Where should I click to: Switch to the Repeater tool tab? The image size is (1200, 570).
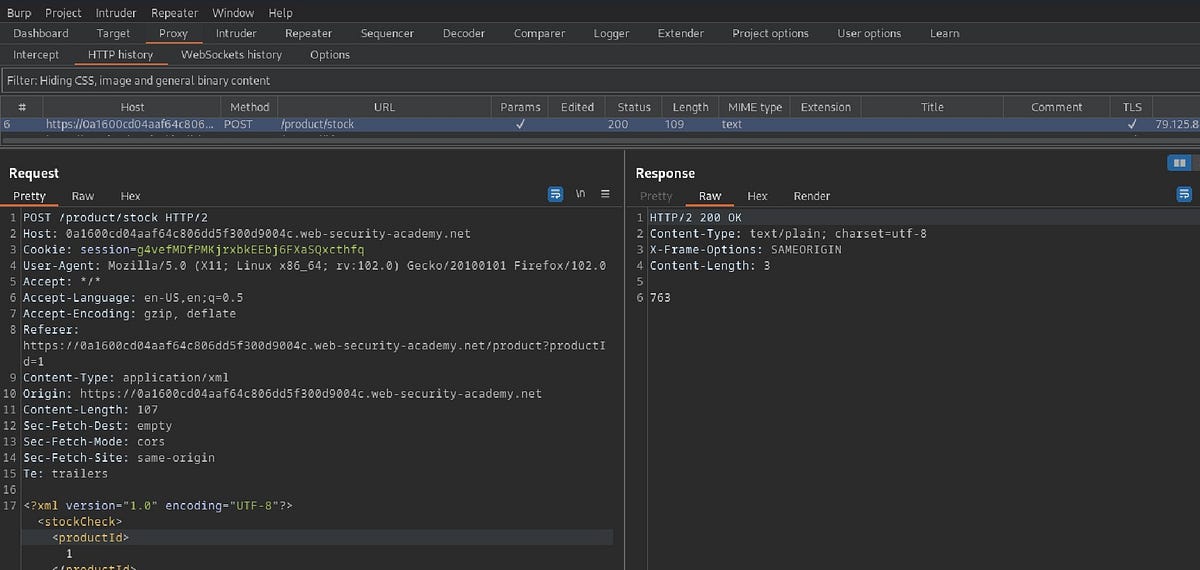(x=308, y=33)
